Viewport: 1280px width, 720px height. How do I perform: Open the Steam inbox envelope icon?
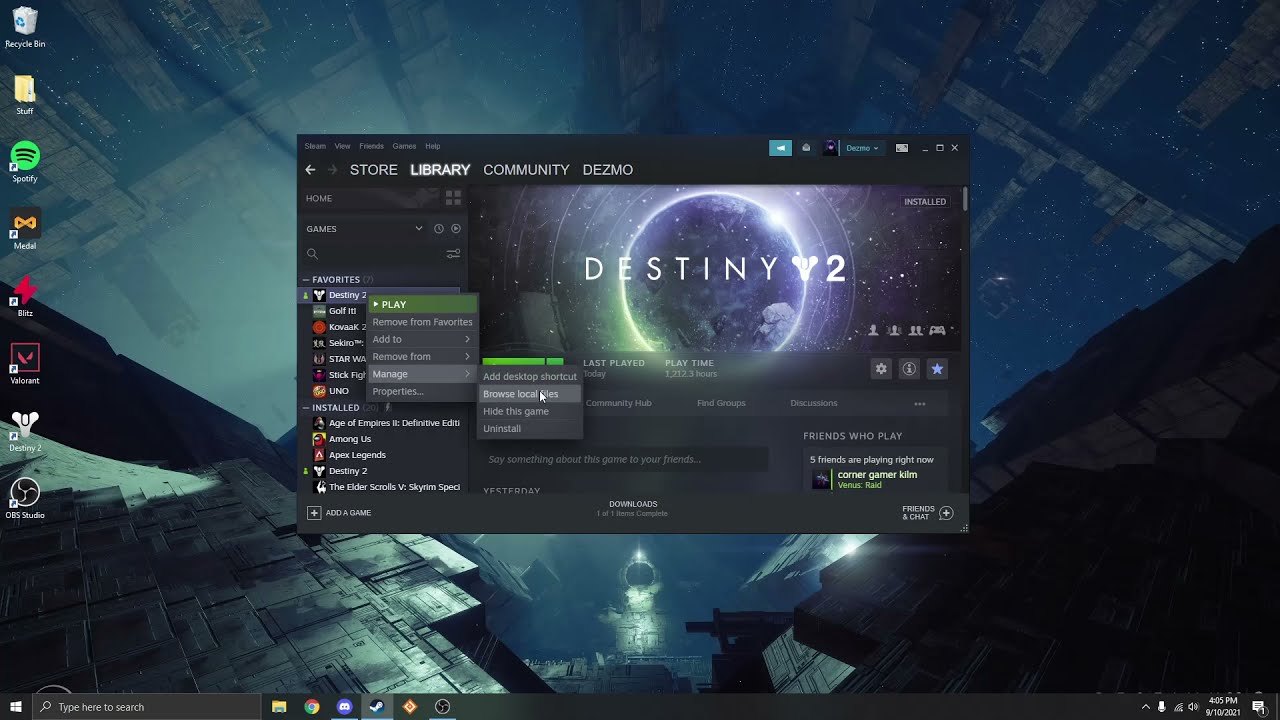806,148
